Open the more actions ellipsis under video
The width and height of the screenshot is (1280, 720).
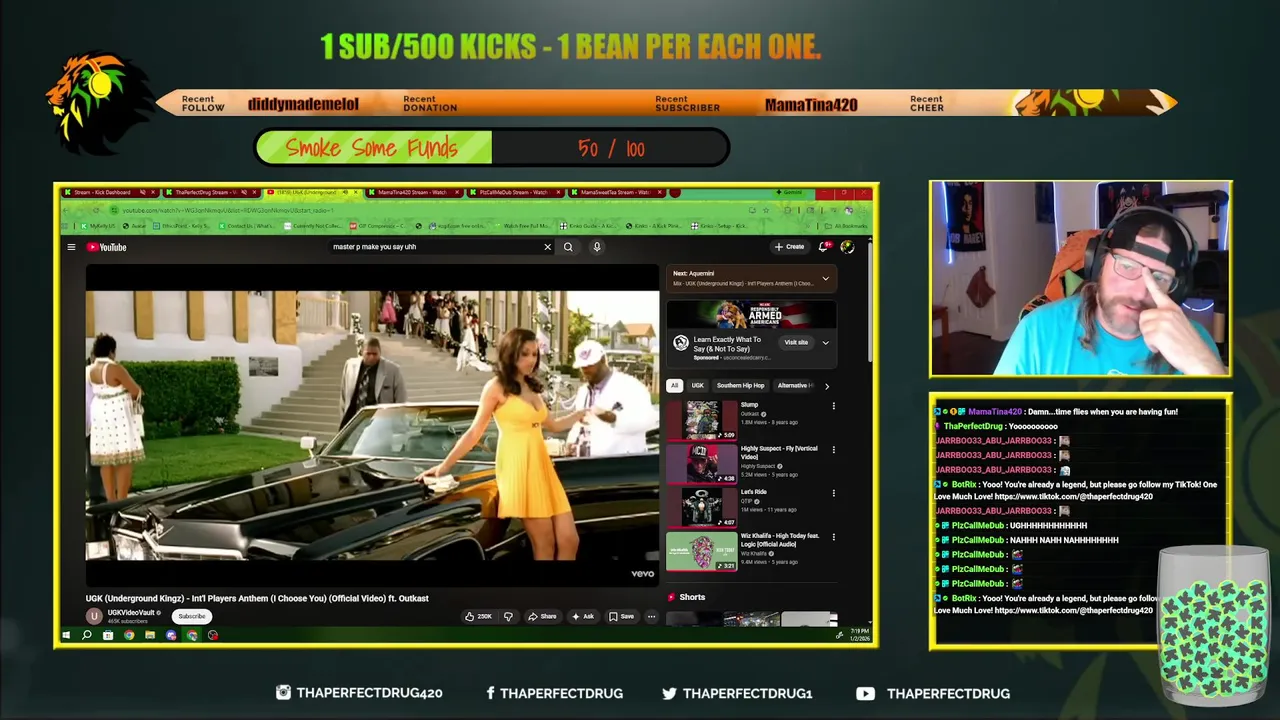(x=651, y=617)
